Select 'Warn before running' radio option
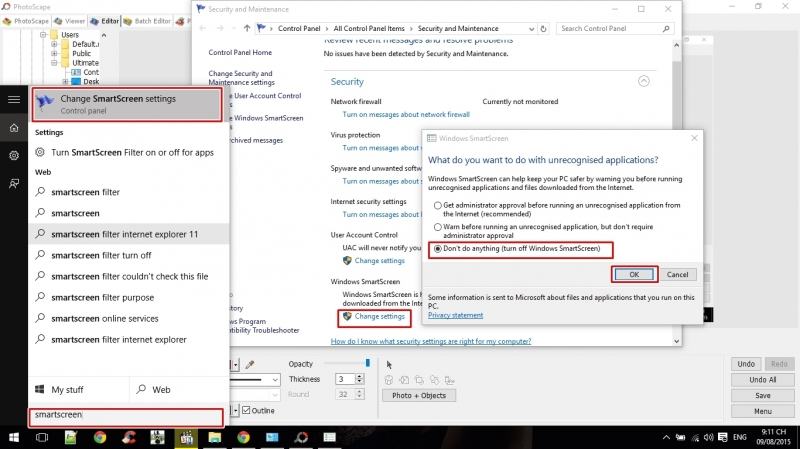The image size is (800, 449). coord(437,228)
